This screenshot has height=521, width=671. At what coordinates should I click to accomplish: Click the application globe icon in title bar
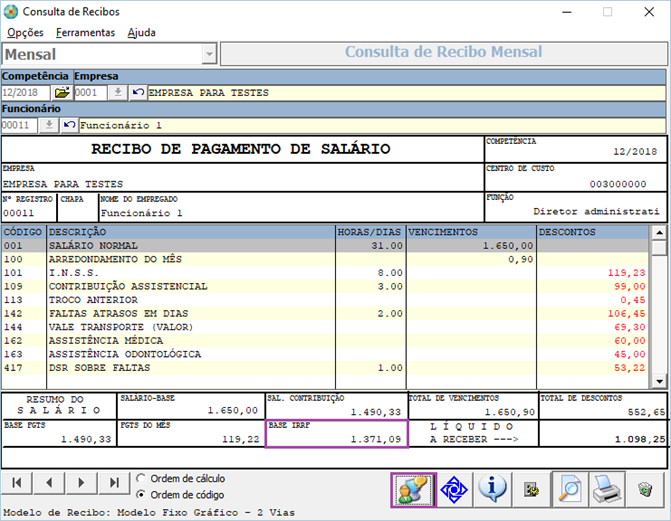pos(11,12)
